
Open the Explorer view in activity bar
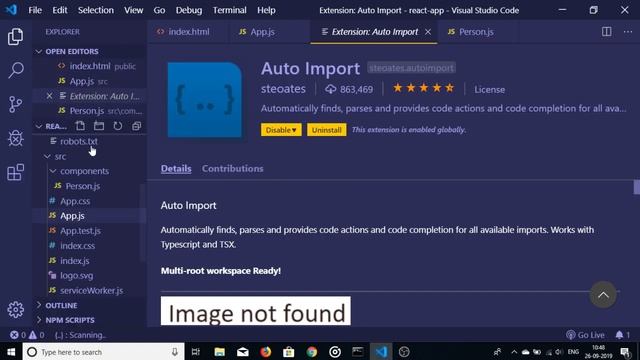16,37
